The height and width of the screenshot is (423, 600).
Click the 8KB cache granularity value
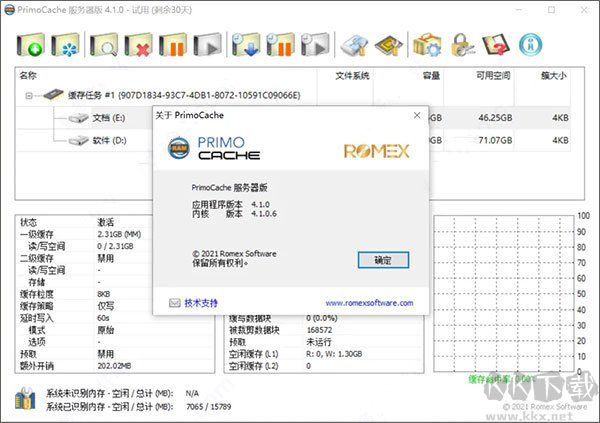(x=104, y=294)
